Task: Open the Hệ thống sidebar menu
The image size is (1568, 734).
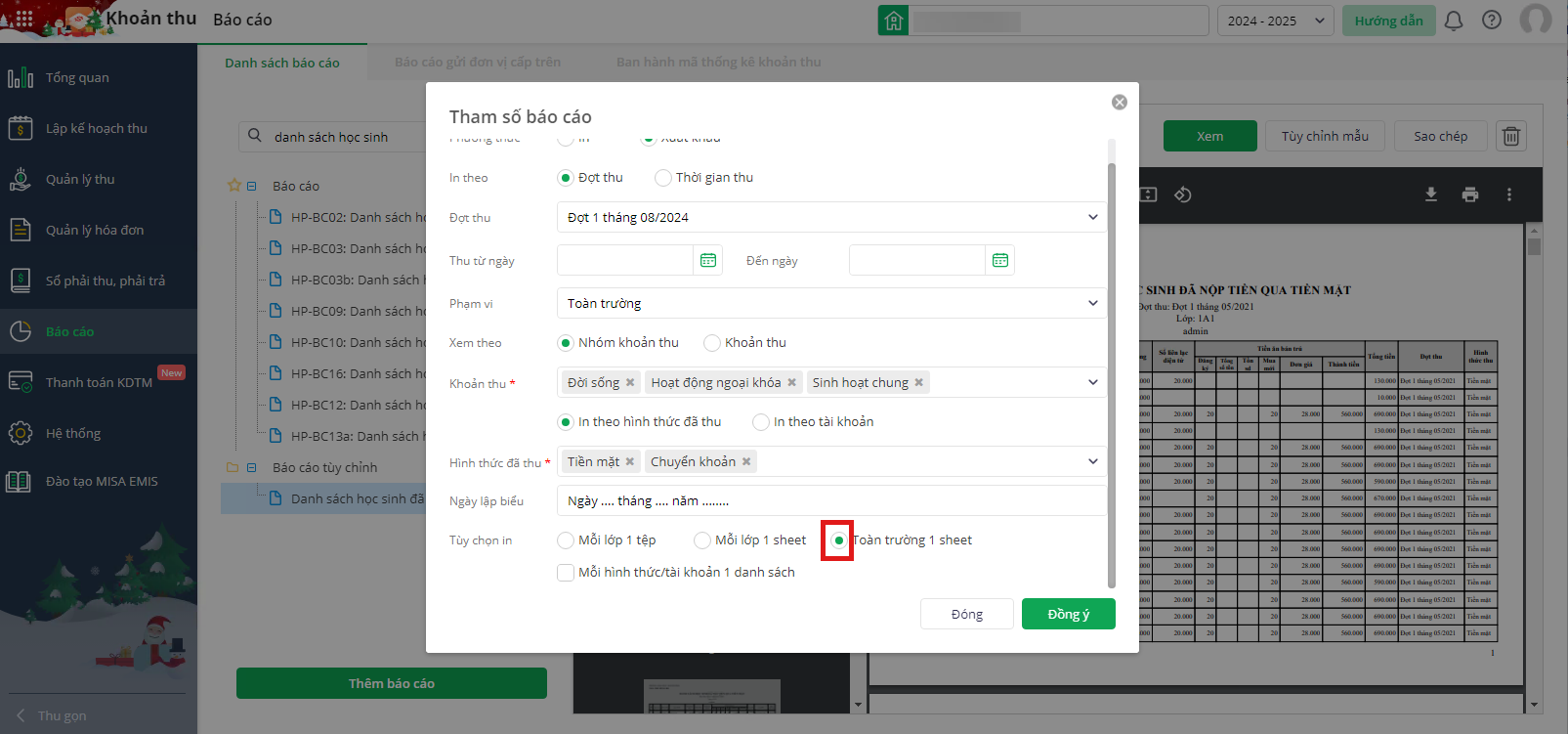Action: [x=99, y=433]
